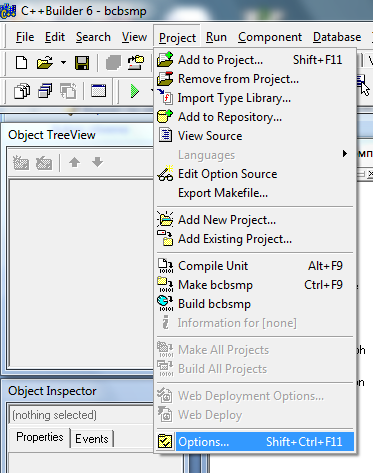This screenshot has width=373, height=473.
Task: Click Web Deployment Options... entry
Action: coord(255,396)
